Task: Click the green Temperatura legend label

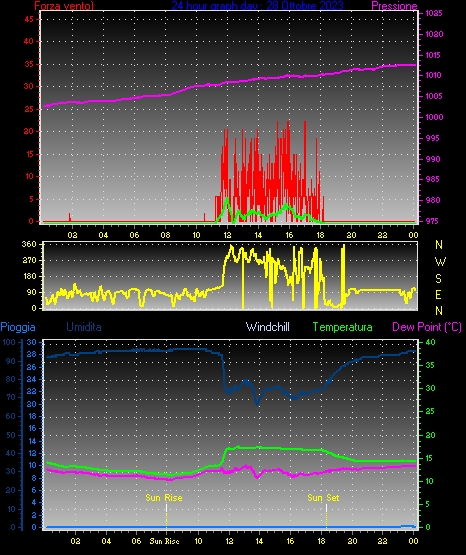Action: coord(342,327)
